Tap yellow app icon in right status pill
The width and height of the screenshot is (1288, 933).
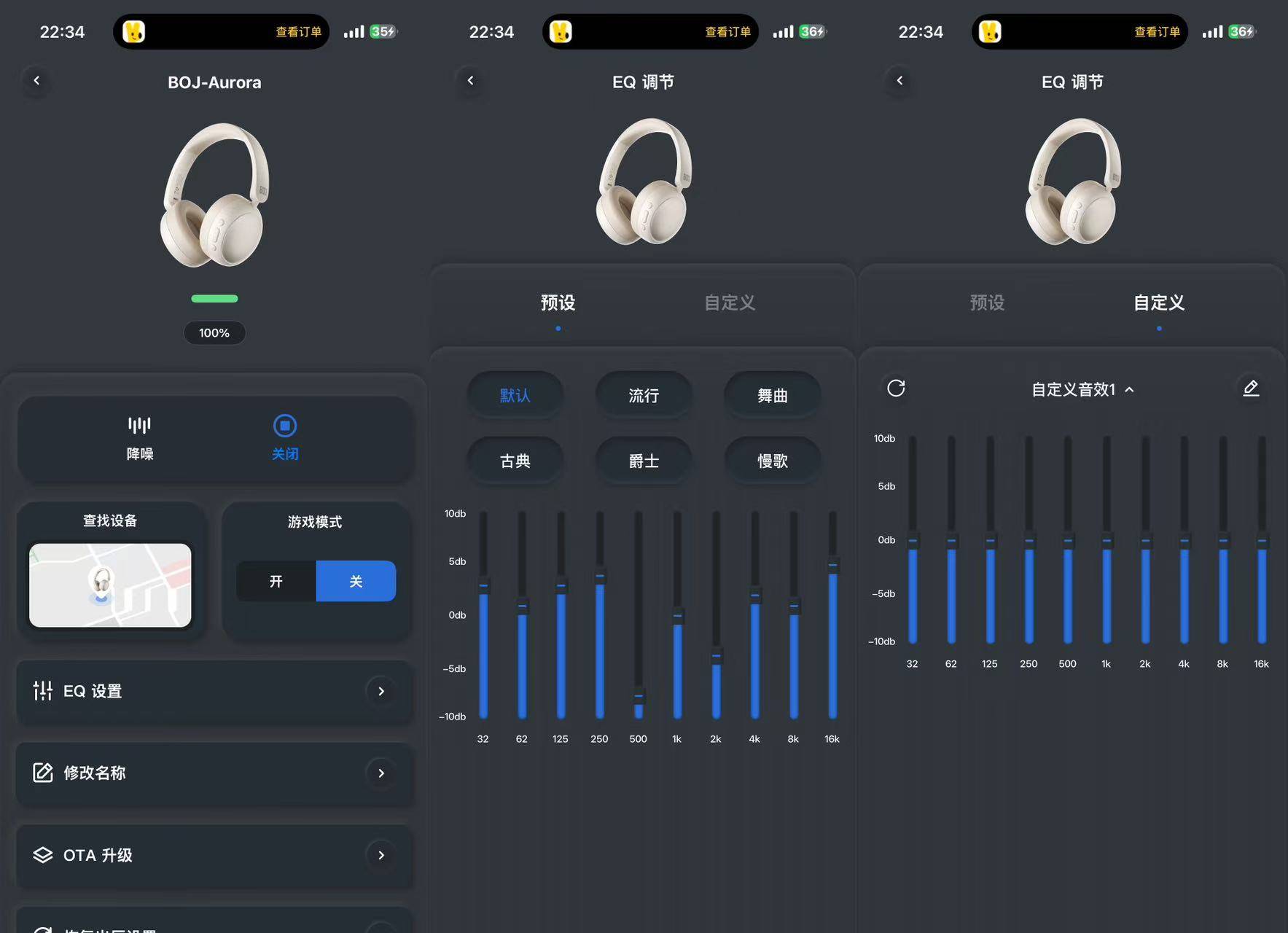coord(990,31)
